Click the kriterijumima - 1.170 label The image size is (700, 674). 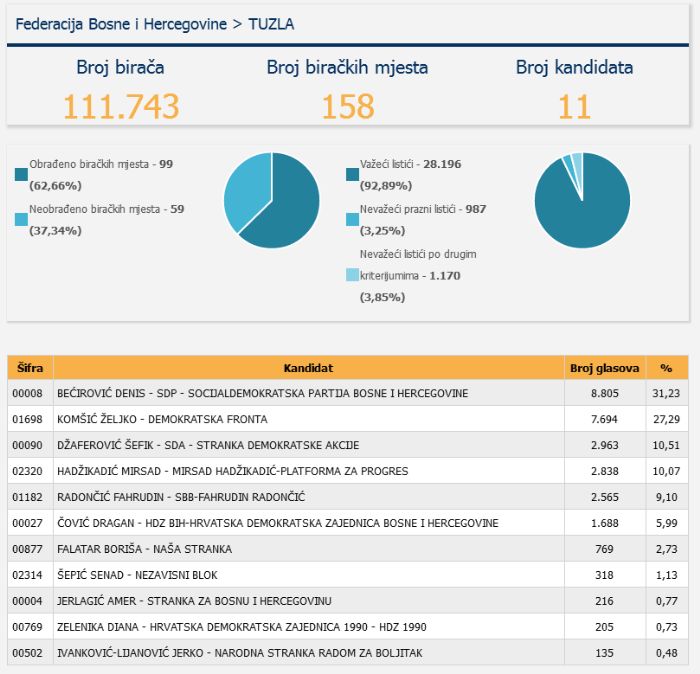click(410, 276)
